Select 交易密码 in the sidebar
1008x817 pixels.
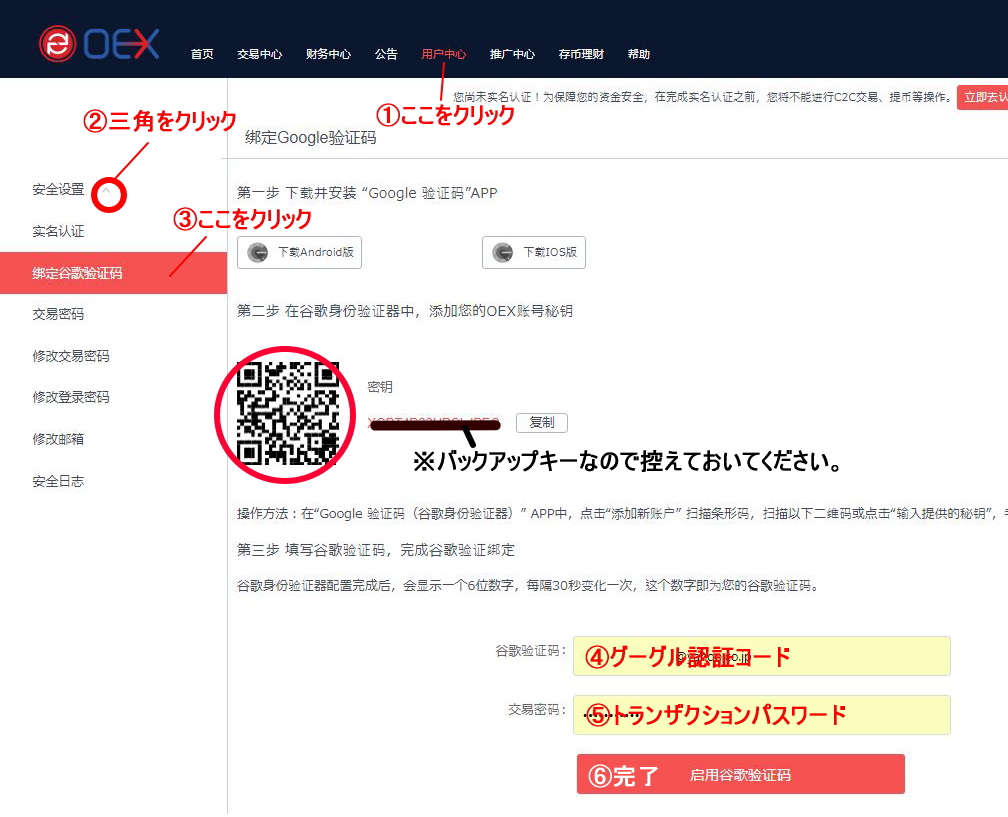point(58,314)
